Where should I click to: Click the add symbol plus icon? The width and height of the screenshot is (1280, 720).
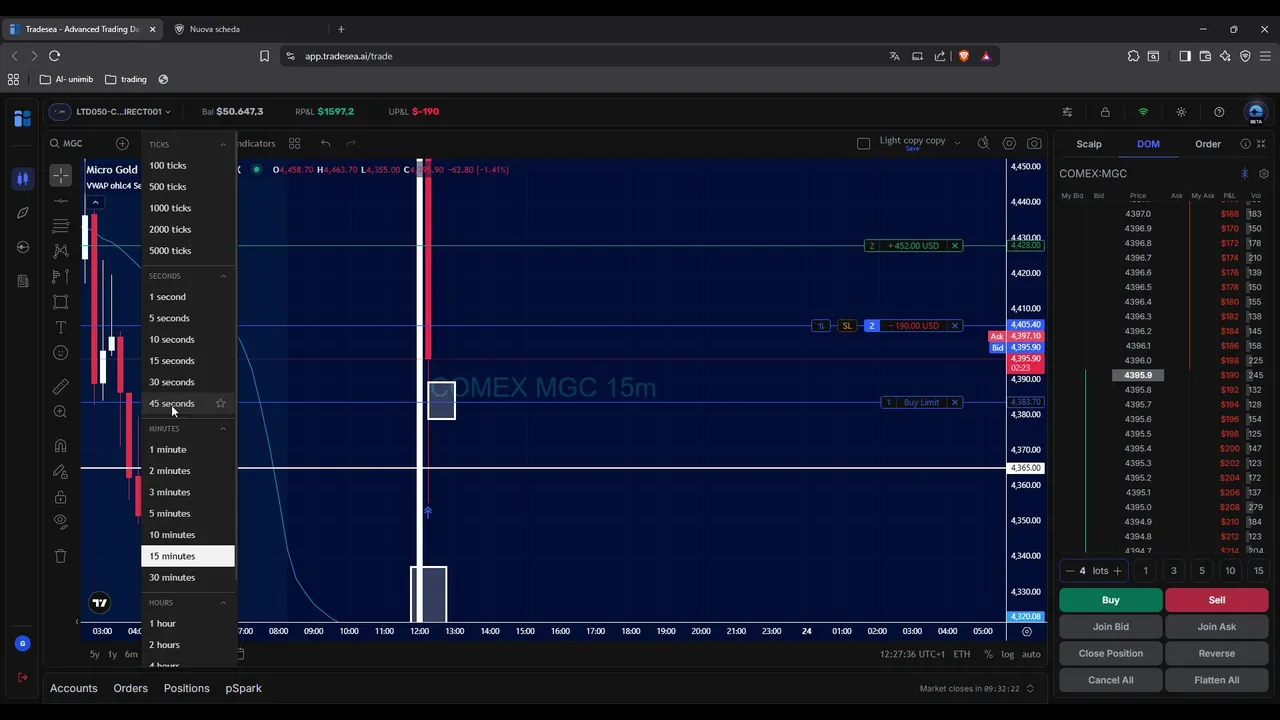pyautogui.click(x=122, y=144)
